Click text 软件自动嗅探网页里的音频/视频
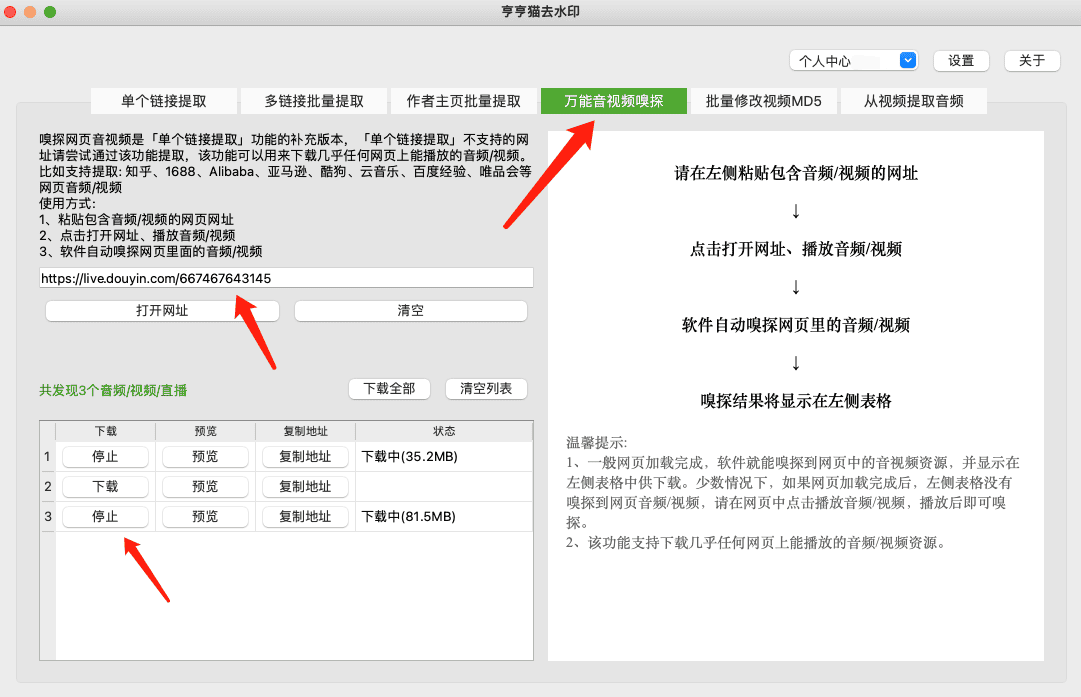 796,325
